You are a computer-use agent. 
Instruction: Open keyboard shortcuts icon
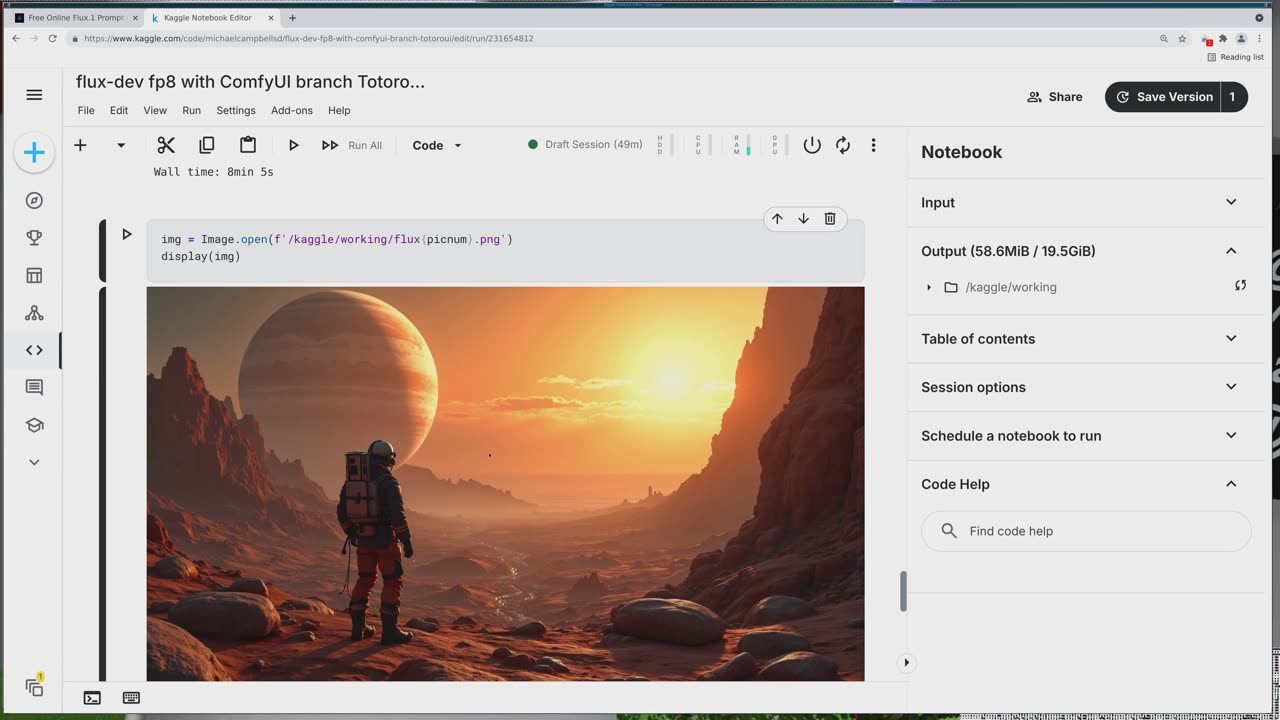(x=131, y=698)
